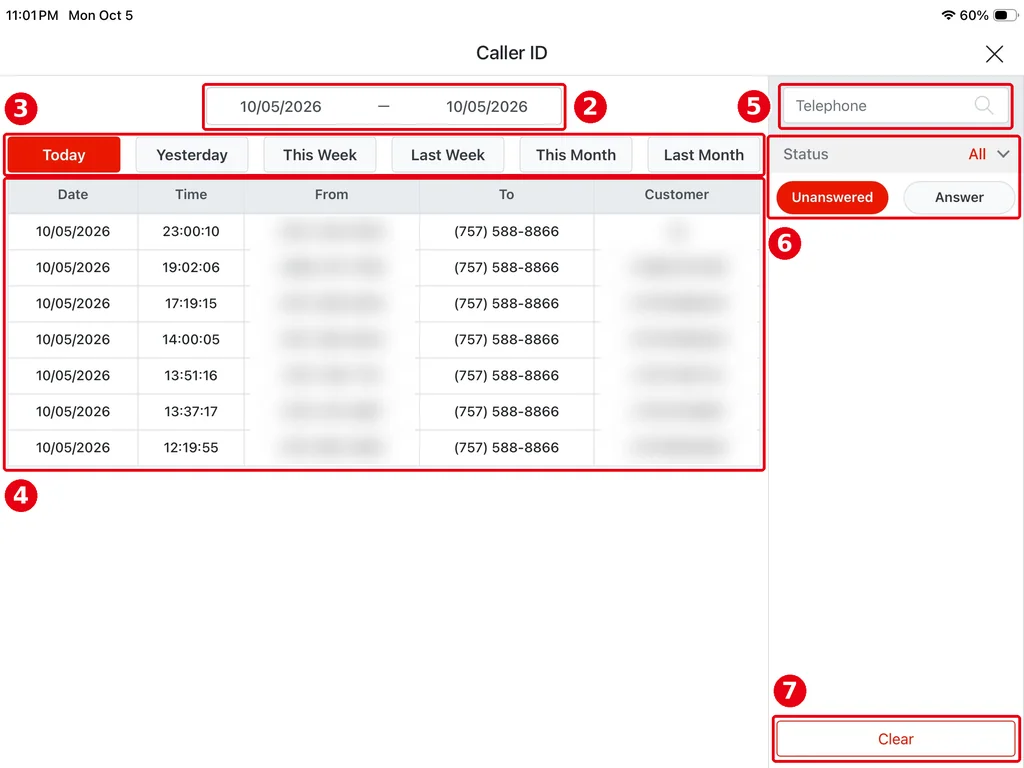
Task: Focus the Telephone search field
Action: click(x=896, y=106)
